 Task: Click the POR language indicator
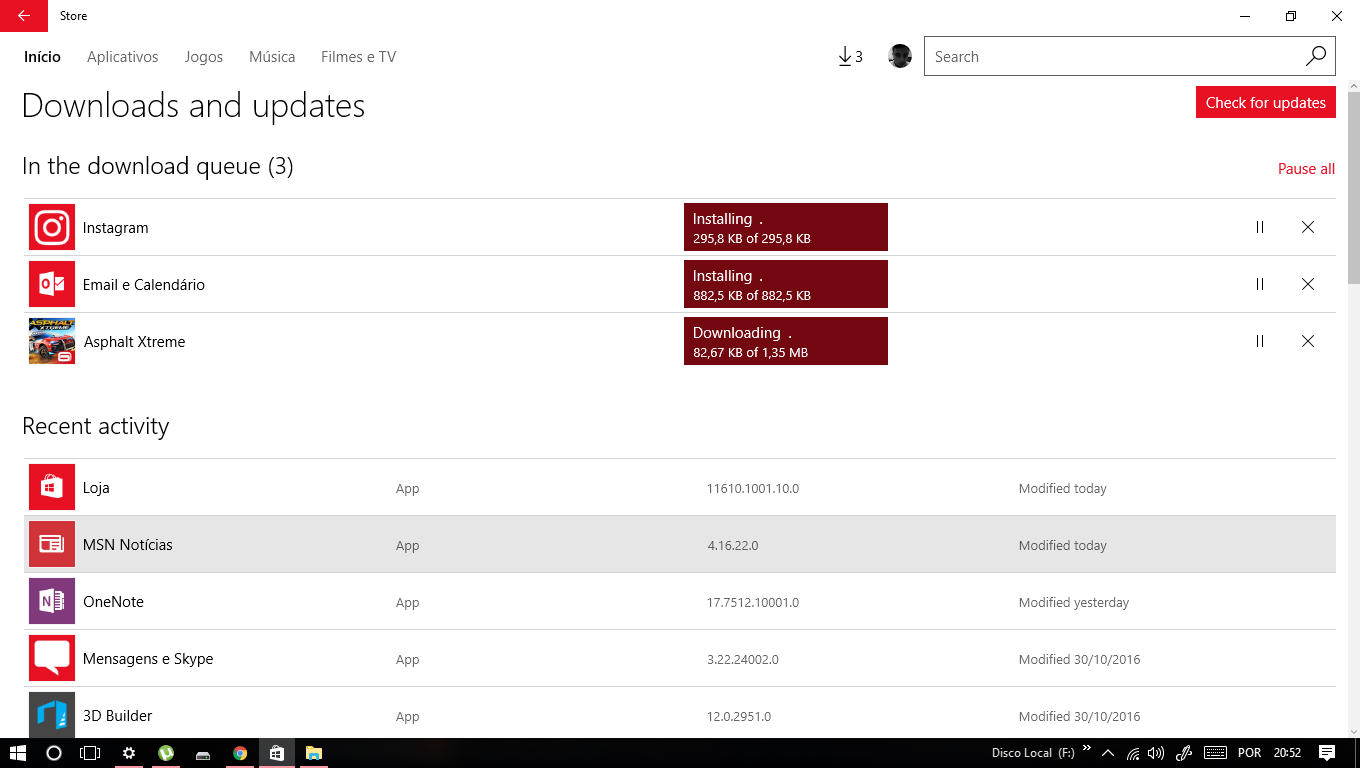click(x=1249, y=753)
